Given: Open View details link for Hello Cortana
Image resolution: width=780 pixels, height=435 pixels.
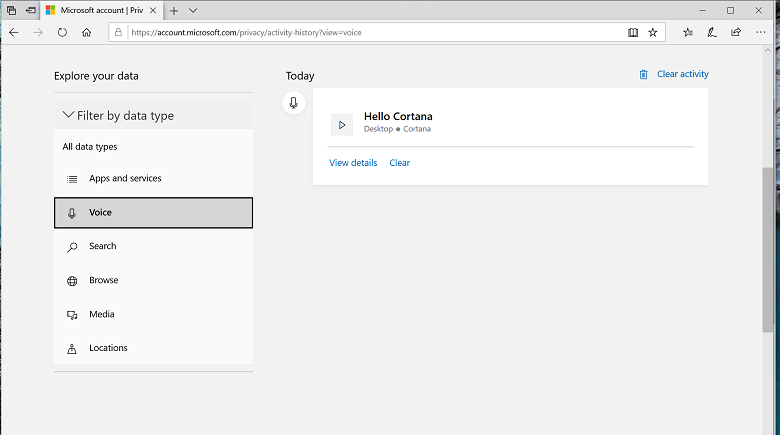Looking at the screenshot, I should tap(353, 163).
